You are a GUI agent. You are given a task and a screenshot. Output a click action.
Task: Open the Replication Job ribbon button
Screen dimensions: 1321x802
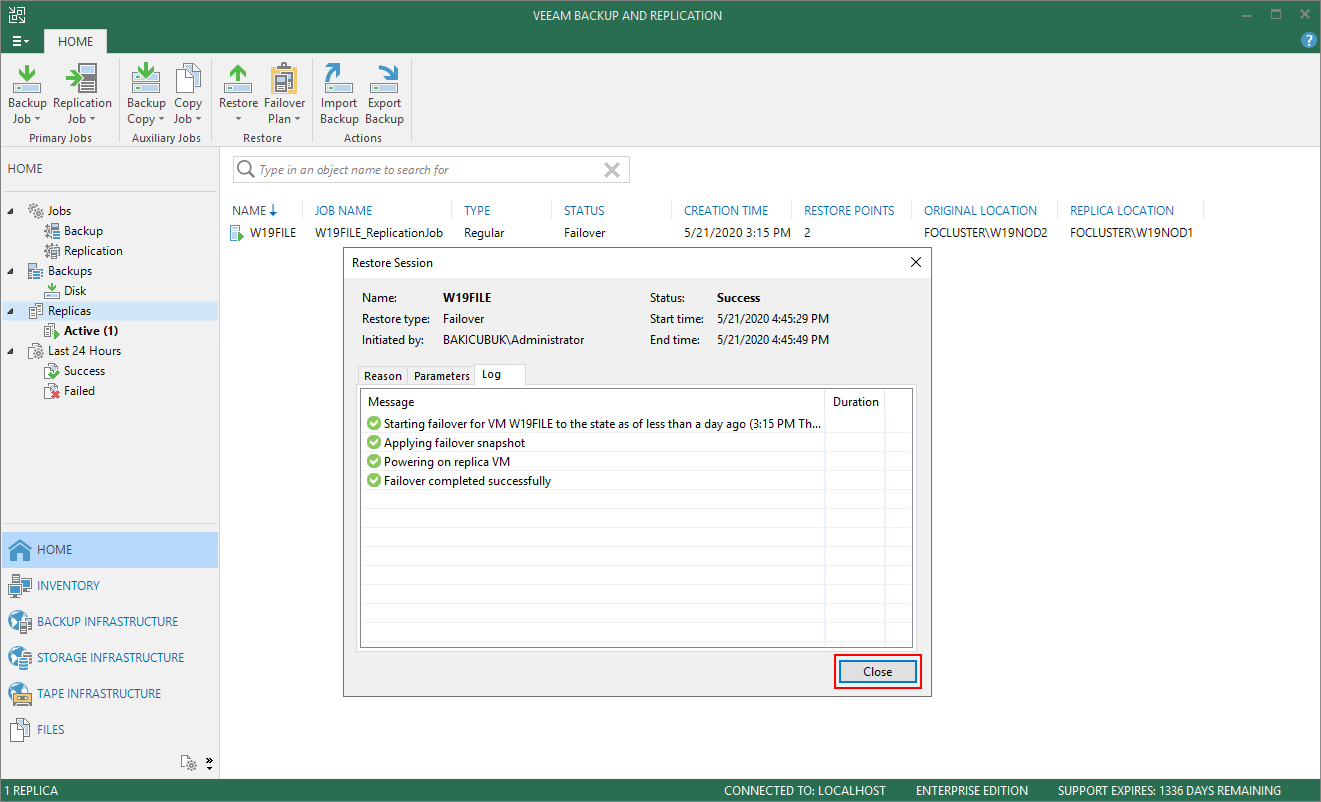tap(82, 94)
